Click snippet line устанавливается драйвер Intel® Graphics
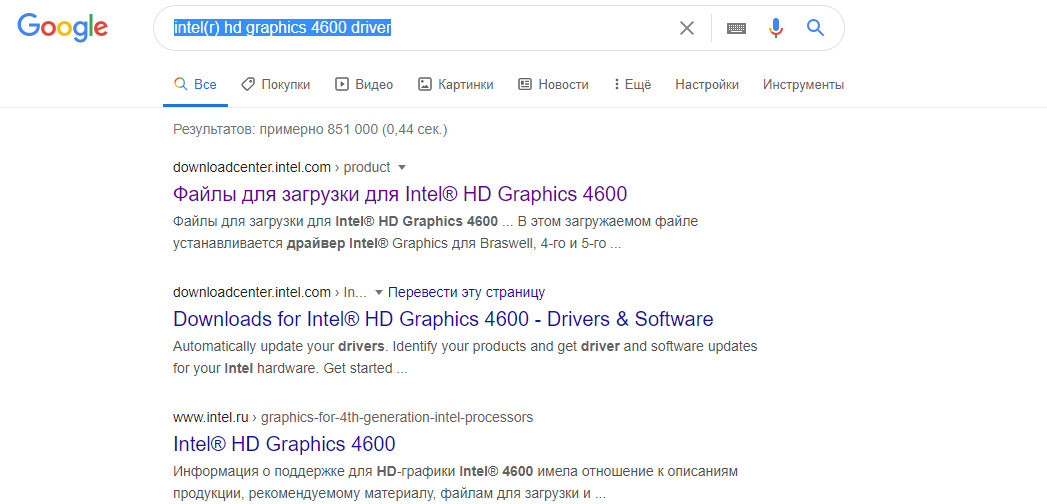1047x504 pixels. 397,244
